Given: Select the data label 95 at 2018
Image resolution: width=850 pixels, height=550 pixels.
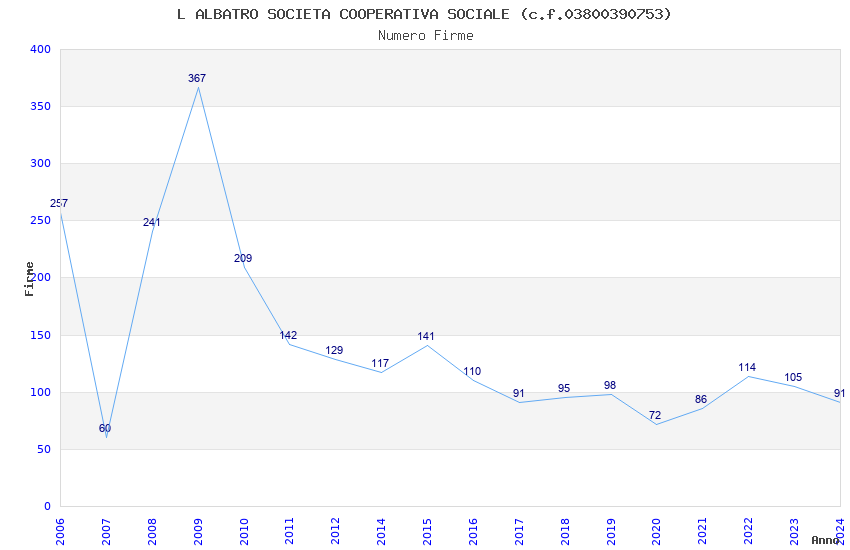Looking at the screenshot, I should pyautogui.click(x=564, y=388).
